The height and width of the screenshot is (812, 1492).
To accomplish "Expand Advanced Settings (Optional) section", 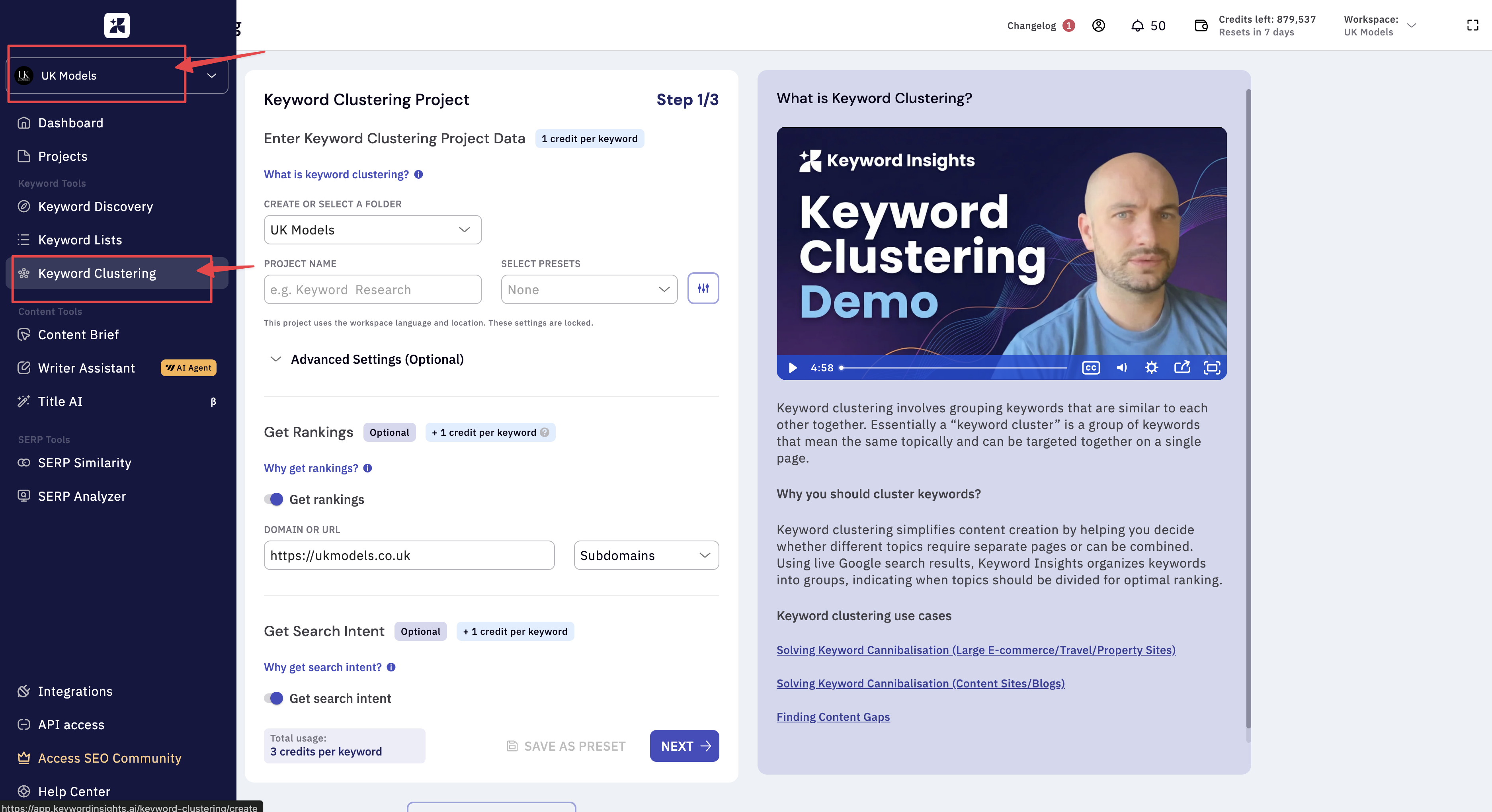I will pyautogui.click(x=377, y=359).
